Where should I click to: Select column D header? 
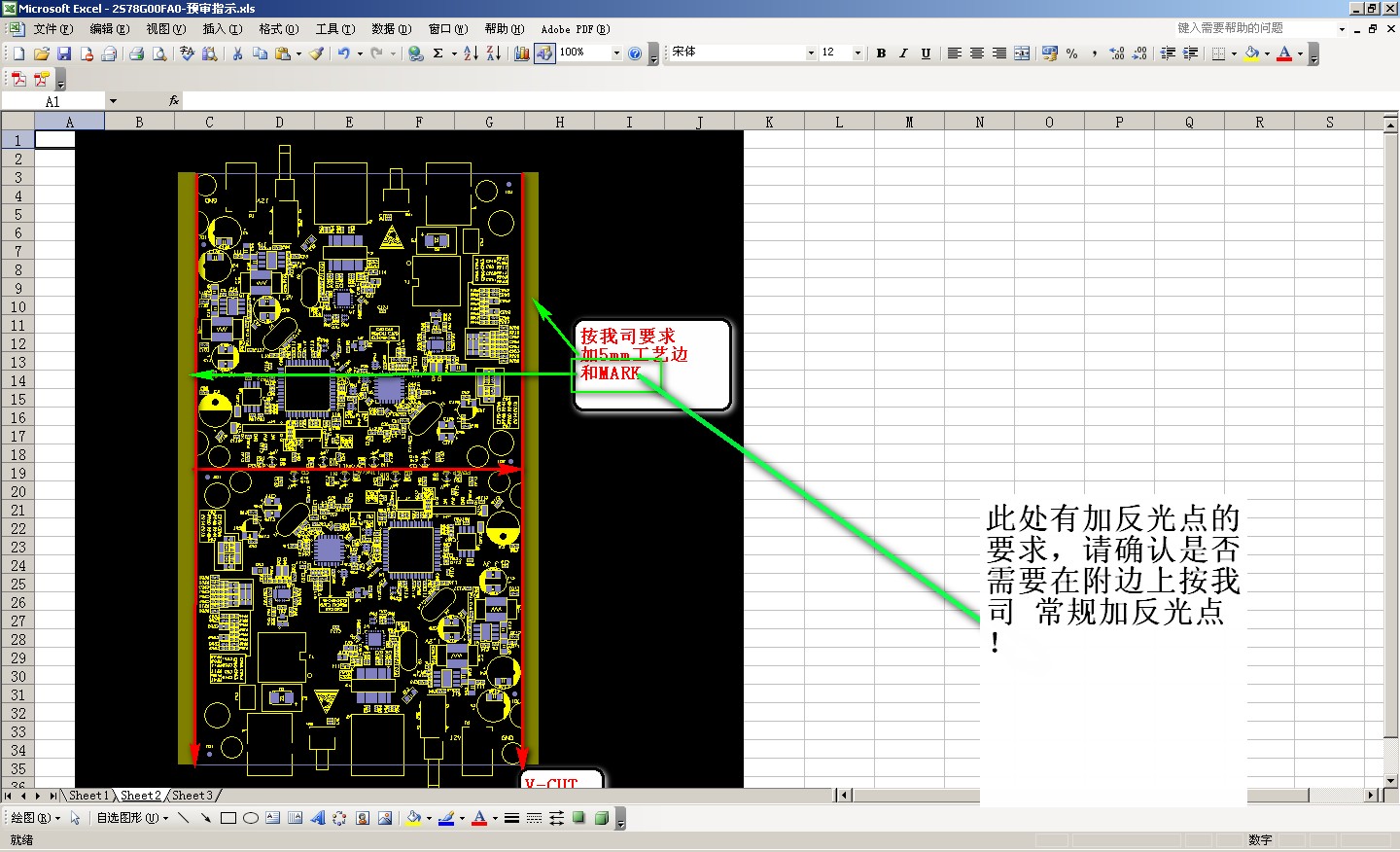point(279,122)
